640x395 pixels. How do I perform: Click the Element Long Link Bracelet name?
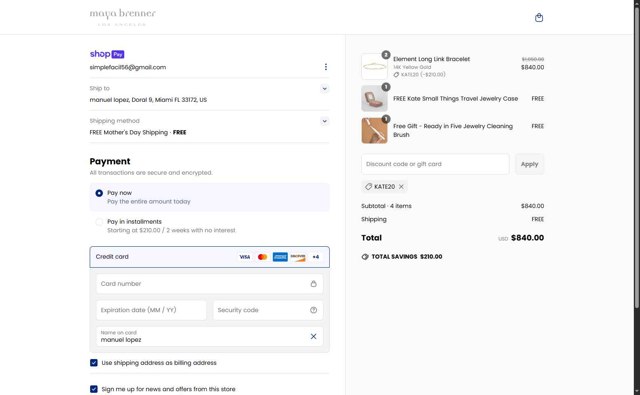pos(431,59)
